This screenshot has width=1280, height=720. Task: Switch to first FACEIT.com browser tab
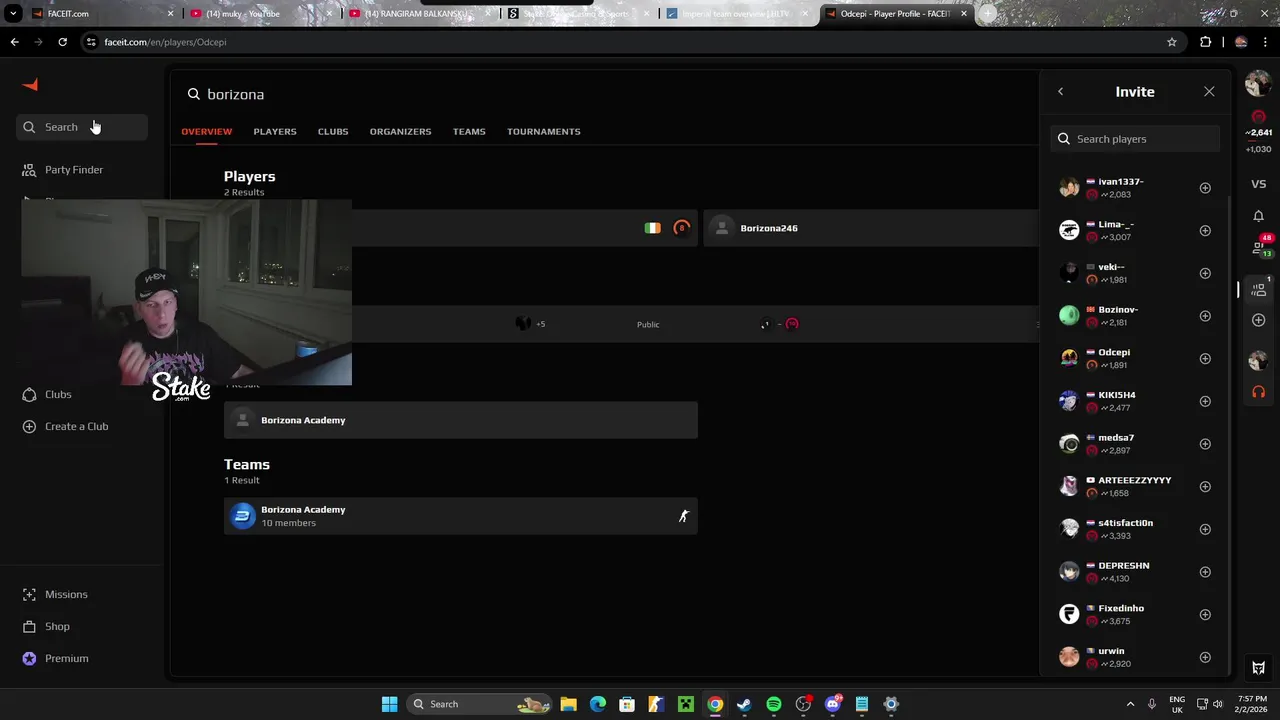[x=101, y=14]
